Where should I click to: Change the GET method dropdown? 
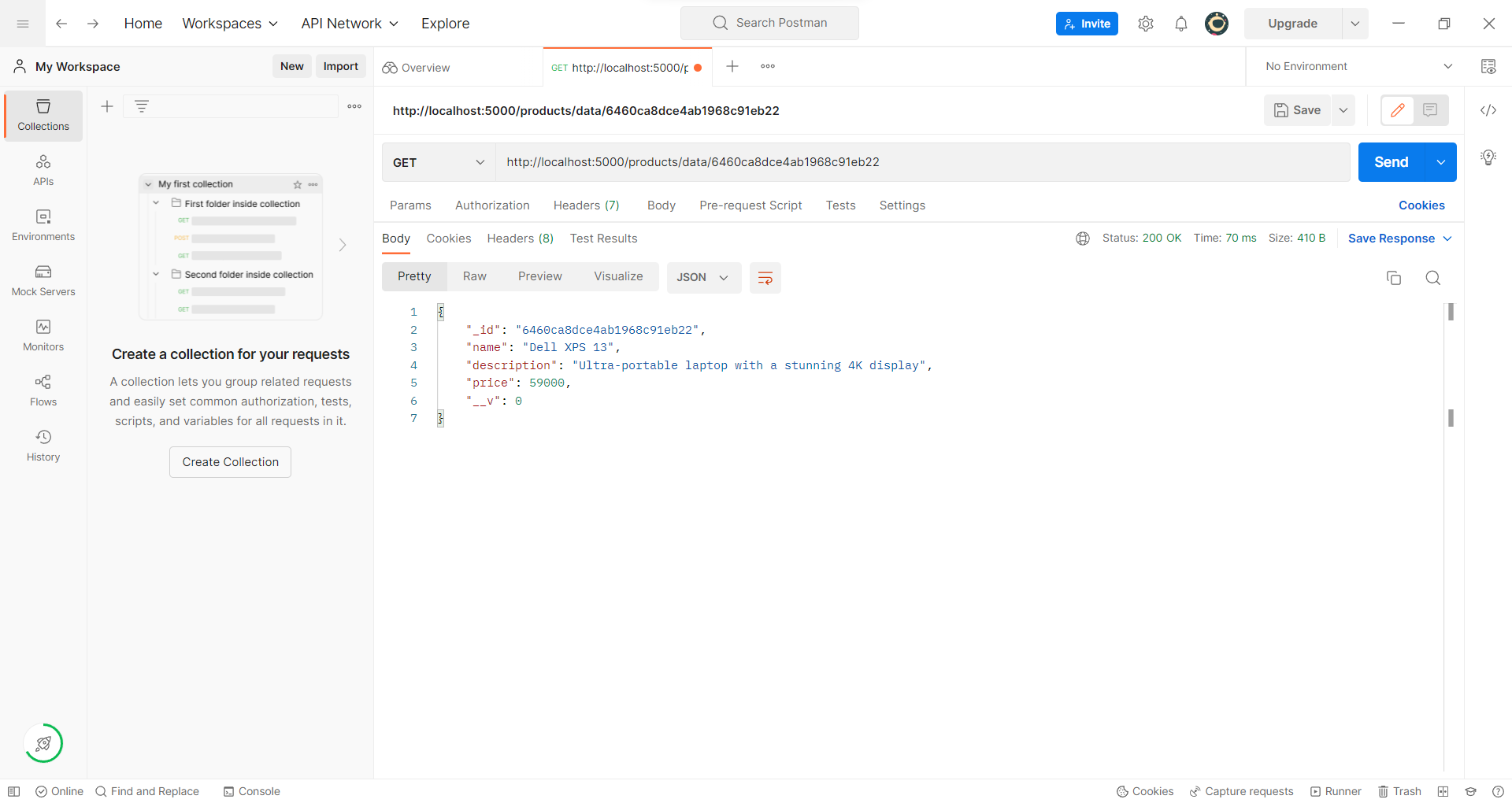click(x=439, y=162)
